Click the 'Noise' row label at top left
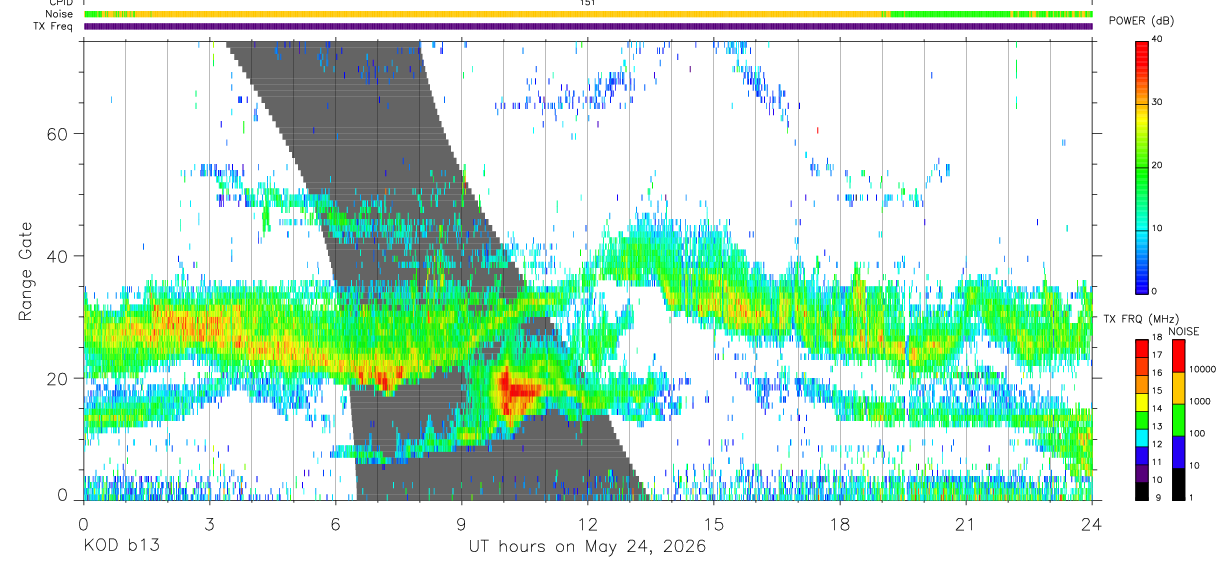 60,14
